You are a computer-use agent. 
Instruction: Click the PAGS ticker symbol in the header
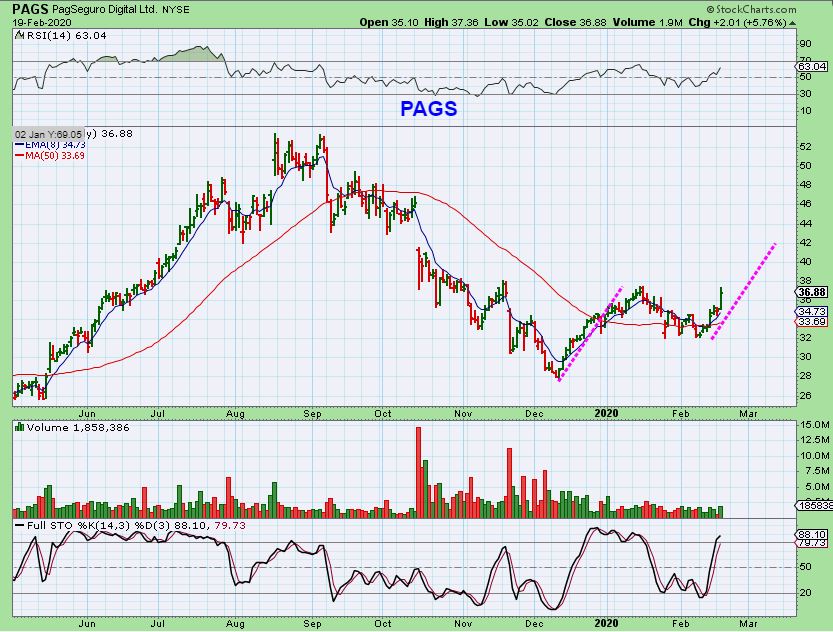(30, 8)
